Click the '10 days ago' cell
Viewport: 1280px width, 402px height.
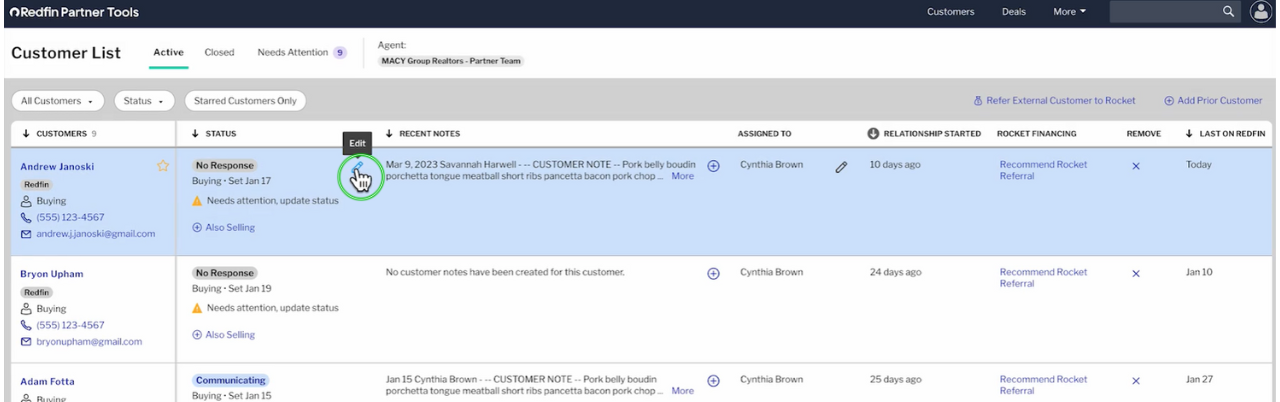[x=895, y=165]
